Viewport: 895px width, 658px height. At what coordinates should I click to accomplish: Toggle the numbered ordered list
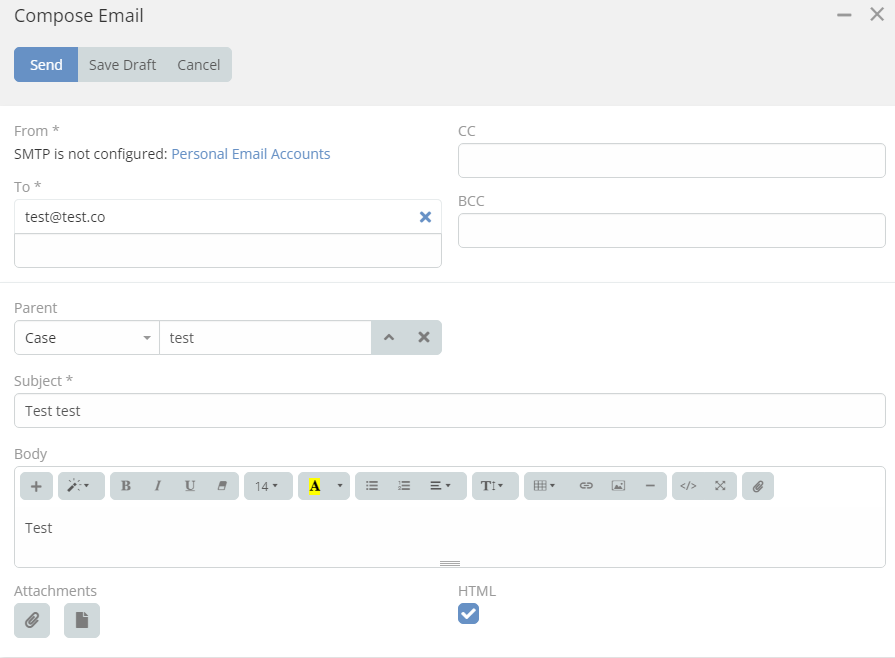[x=404, y=486]
